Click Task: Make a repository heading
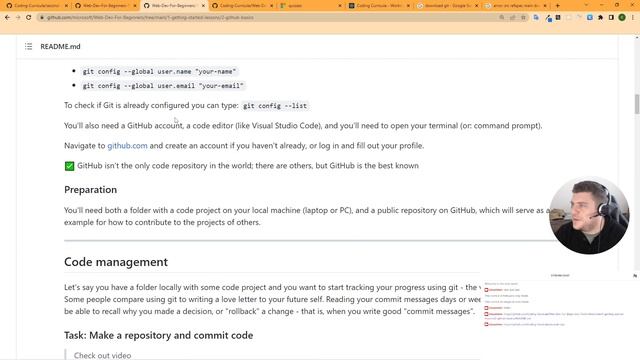 coord(158,336)
